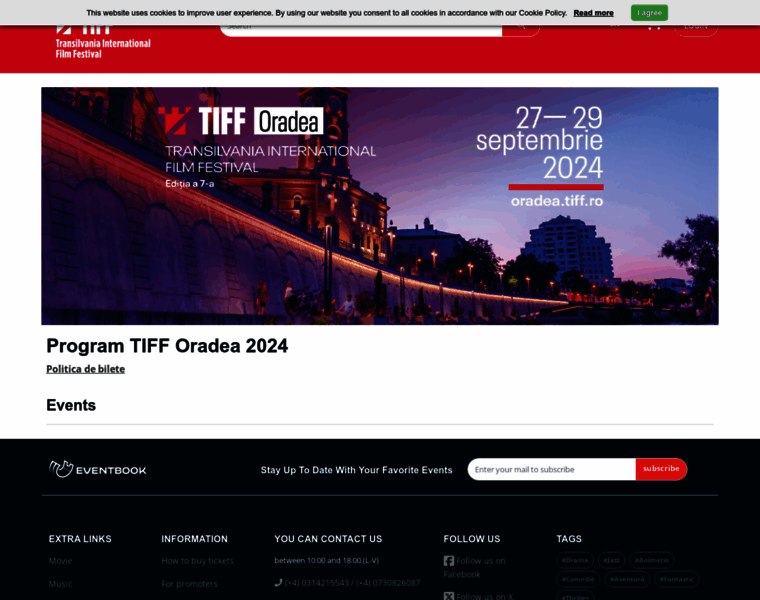The width and height of the screenshot is (760, 600).
Task: Click the TAGS footer heading
Action: coord(569,539)
